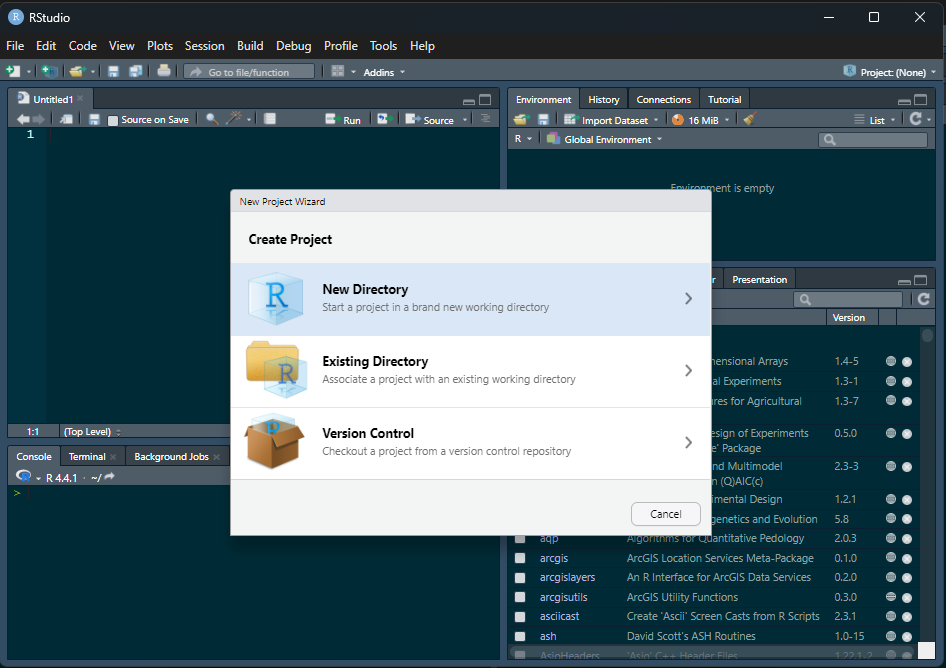This screenshot has width=946, height=668.
Task: Click the refresh environment icon
Action: (x=915, y=119)
